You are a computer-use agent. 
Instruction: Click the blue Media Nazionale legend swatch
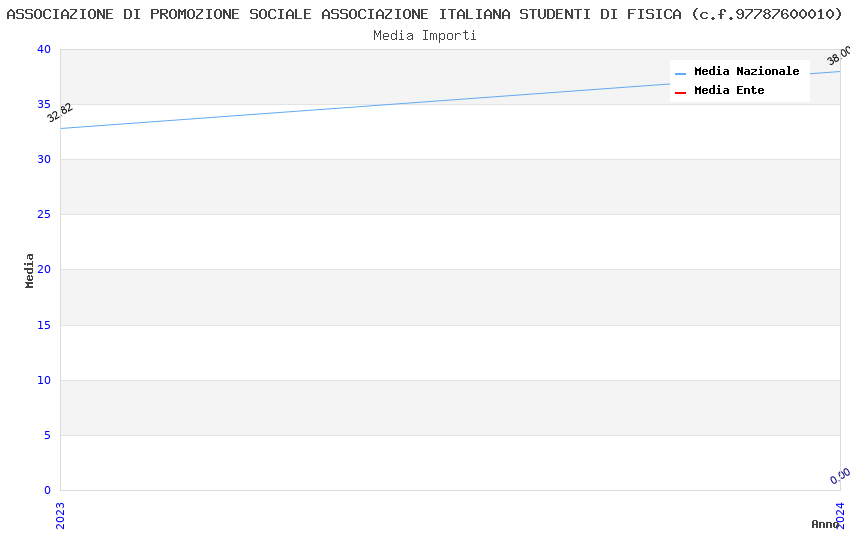tap(680, 73)
